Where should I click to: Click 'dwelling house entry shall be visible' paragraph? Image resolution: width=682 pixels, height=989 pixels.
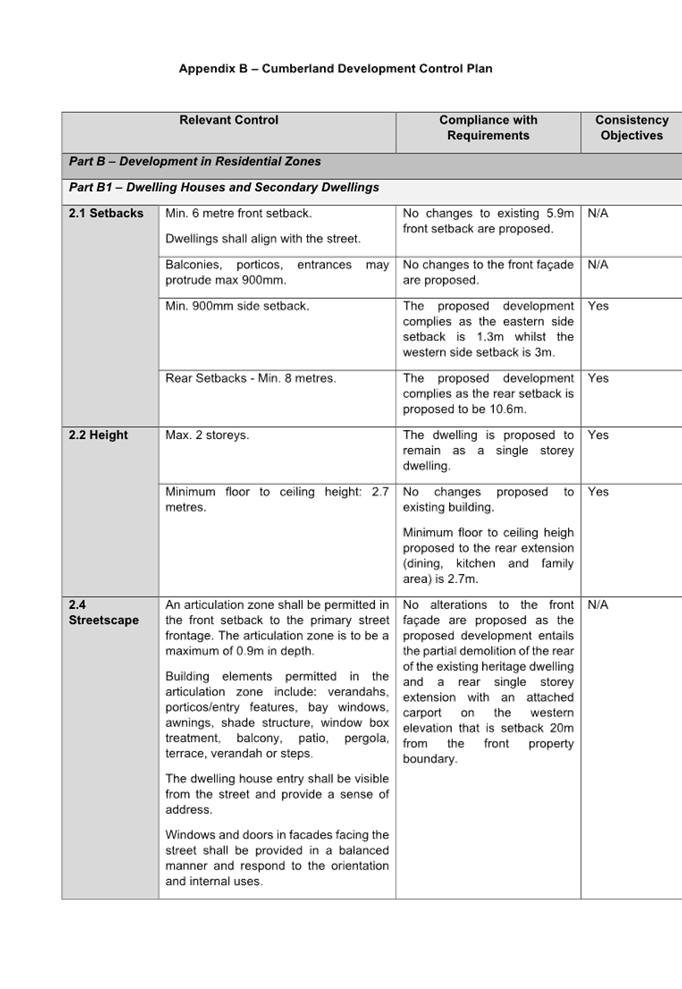[277, 794]
